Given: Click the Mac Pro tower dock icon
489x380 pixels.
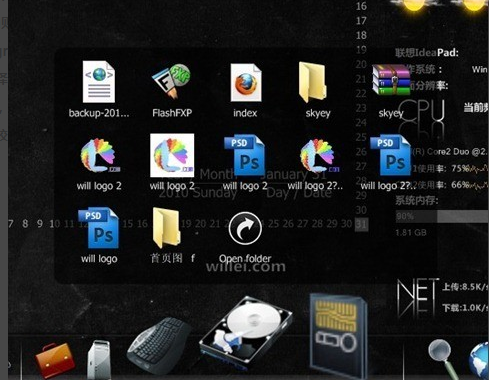Looking at the screenshot, I should click(99, 359).
